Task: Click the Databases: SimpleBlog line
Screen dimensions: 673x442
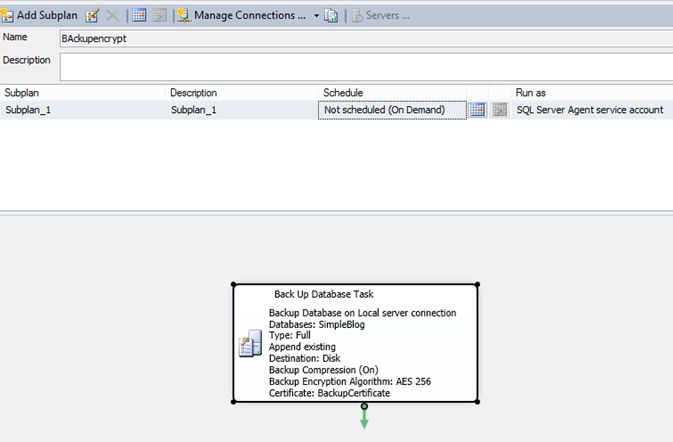Action: coord(317,324)
